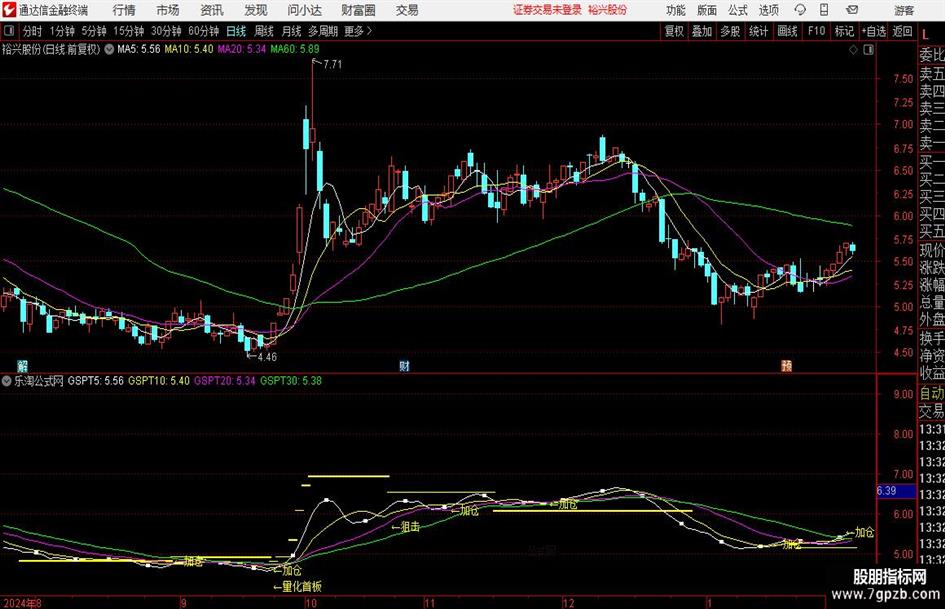
Task: Open the 功能 menu
Action: [x=676, y=10]
